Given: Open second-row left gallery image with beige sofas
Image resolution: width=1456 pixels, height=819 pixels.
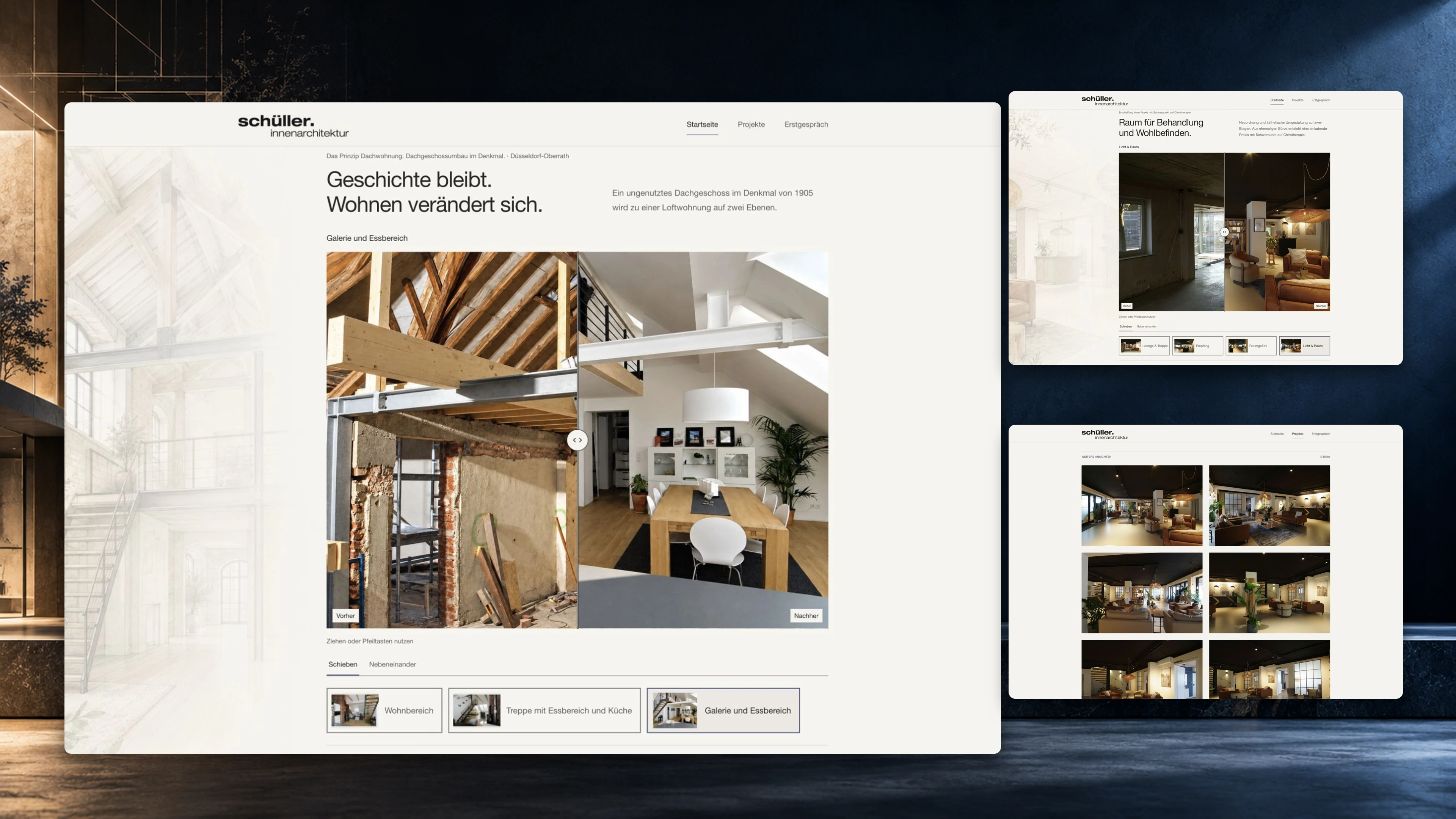Looking at the screenshot, I should pyautogui.click(x=1142, y=593).
